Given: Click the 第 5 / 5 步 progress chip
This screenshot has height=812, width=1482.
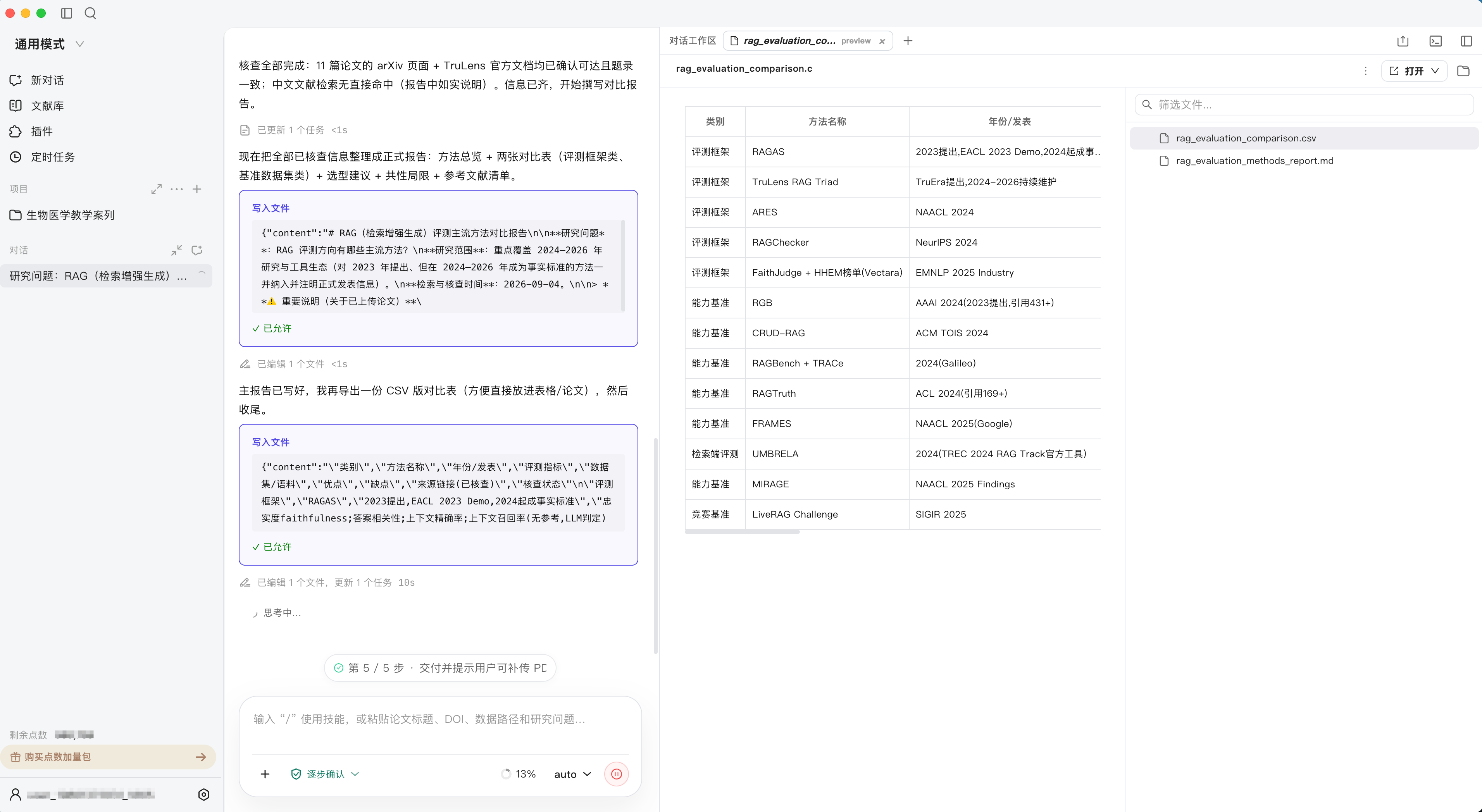Looking at the screenshot, I should coord(440,667).
